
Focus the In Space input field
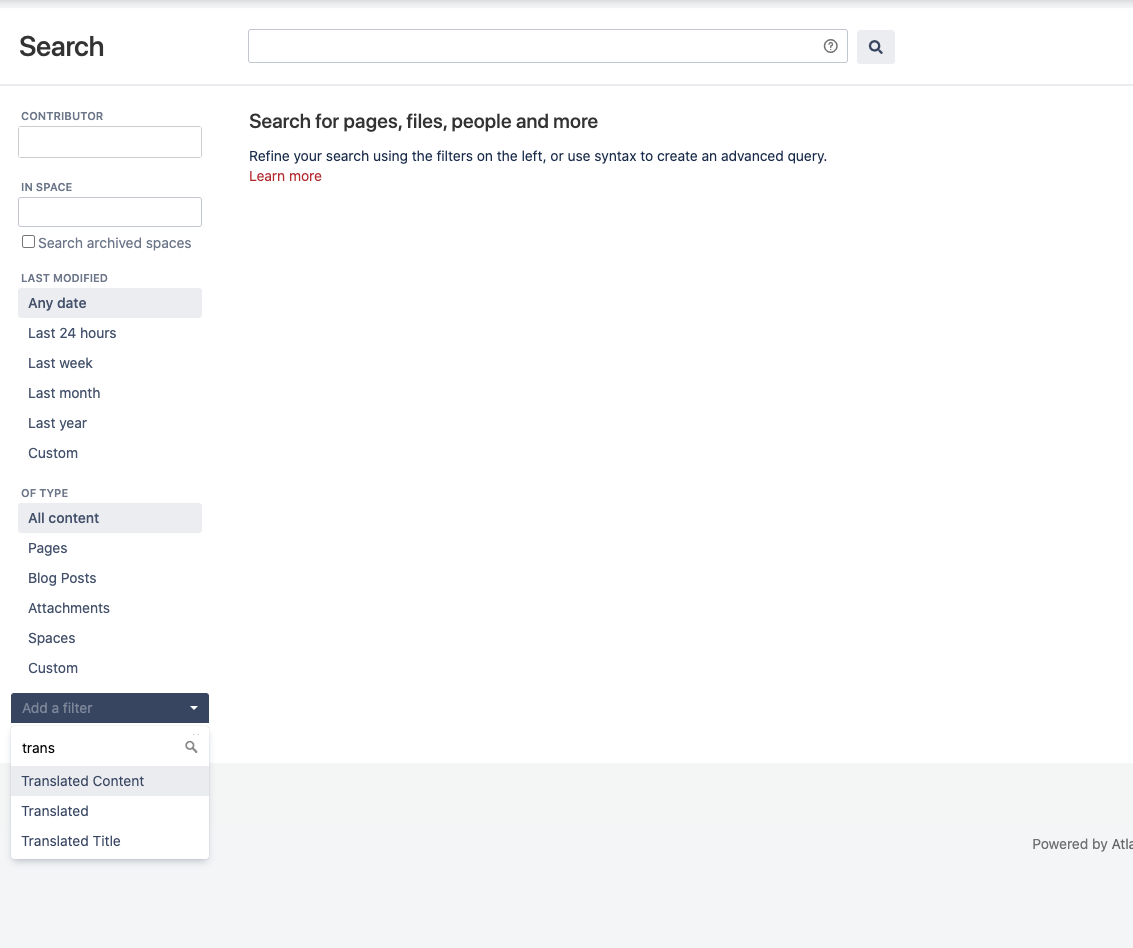[110, 212]
